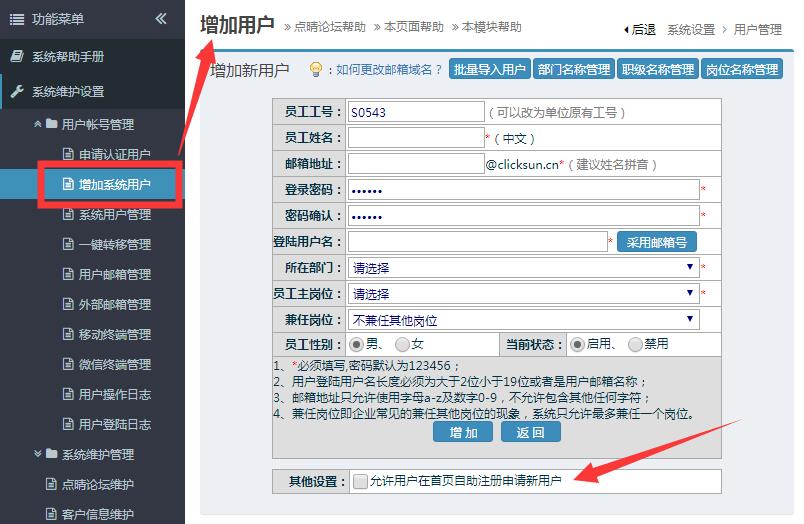Click the 后退 back arrow icon
Screen dimensions: 804x524
pyautogui.click(x=626, y=30)
